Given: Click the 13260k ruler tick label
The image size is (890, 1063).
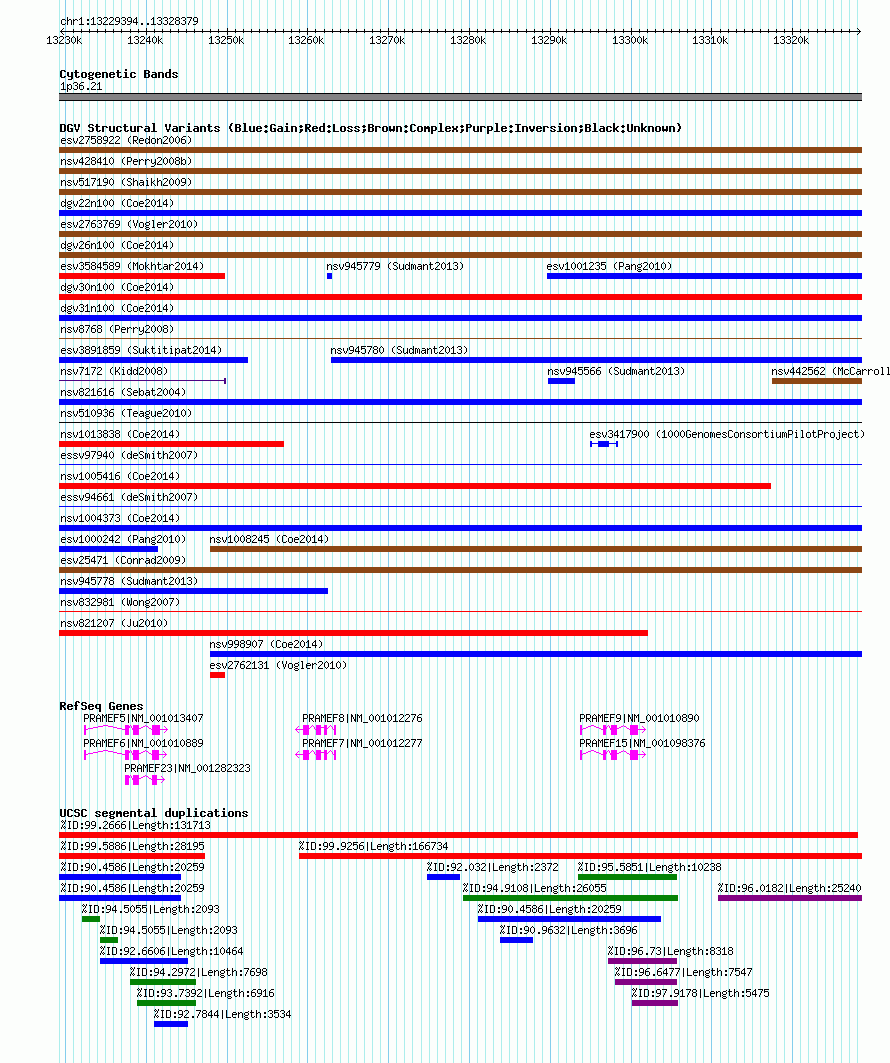Looking at the screenshot, I should pyautogui.click(x=306, y=41).
